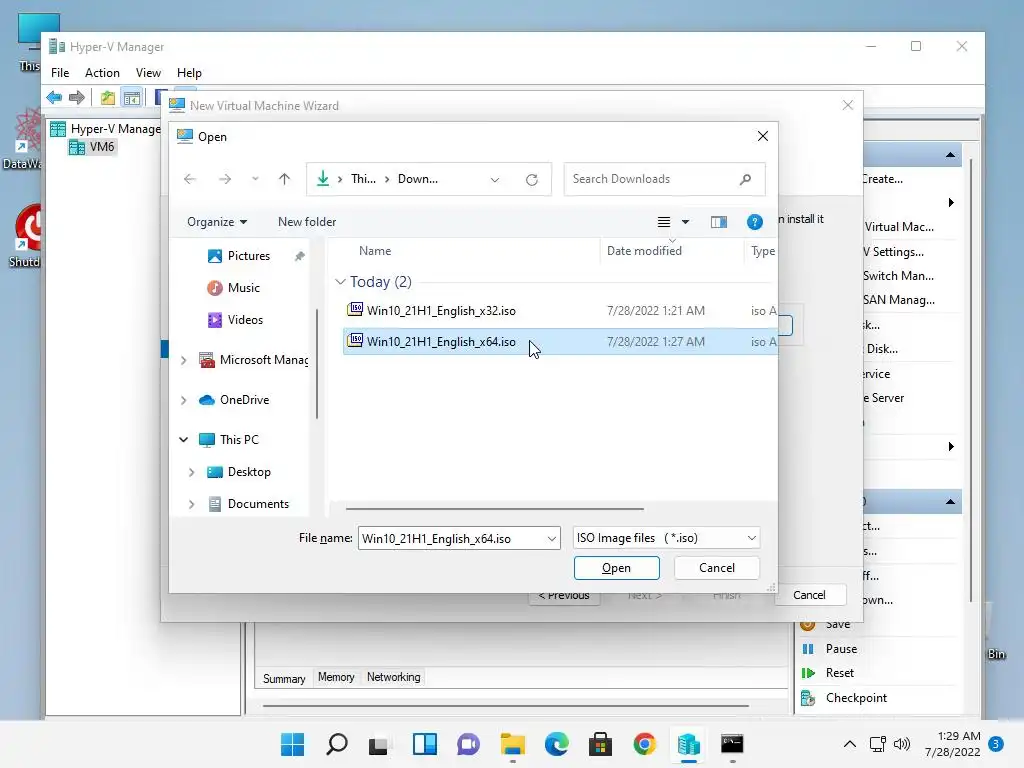Expand the address bar path dropdown
The height and width of the screenshot is (768, 1024).
pos(494,180)
